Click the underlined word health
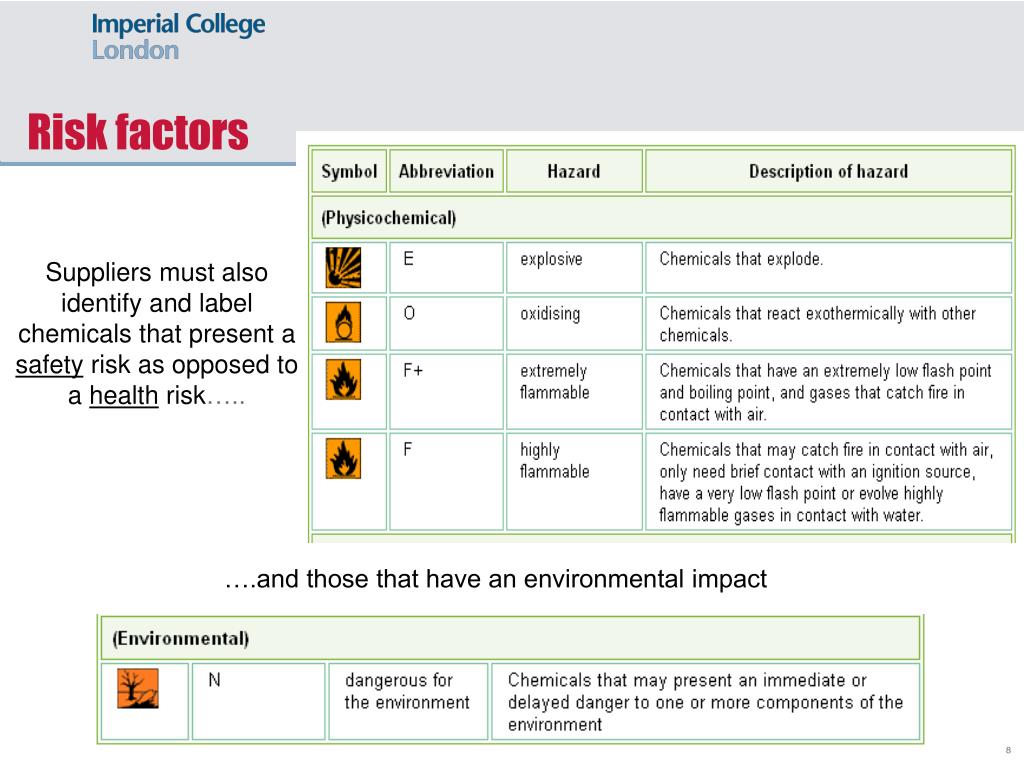 coord(123,395)
